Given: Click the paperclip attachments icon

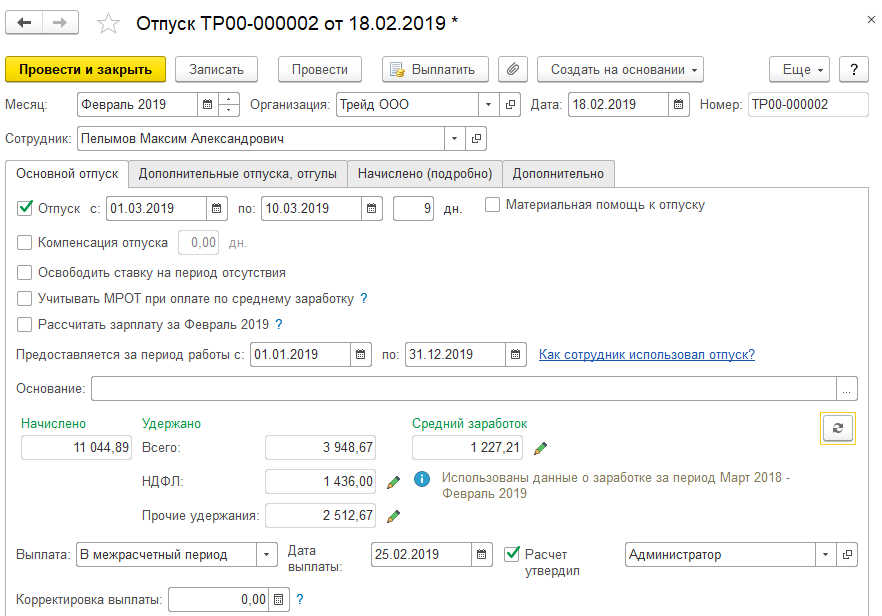Looking at the screenshot, I should click(x=512, y=69).
